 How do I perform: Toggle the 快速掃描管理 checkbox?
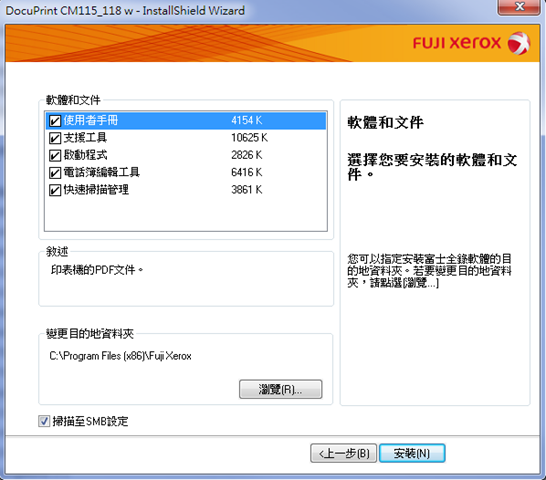(x=55, y=190)
